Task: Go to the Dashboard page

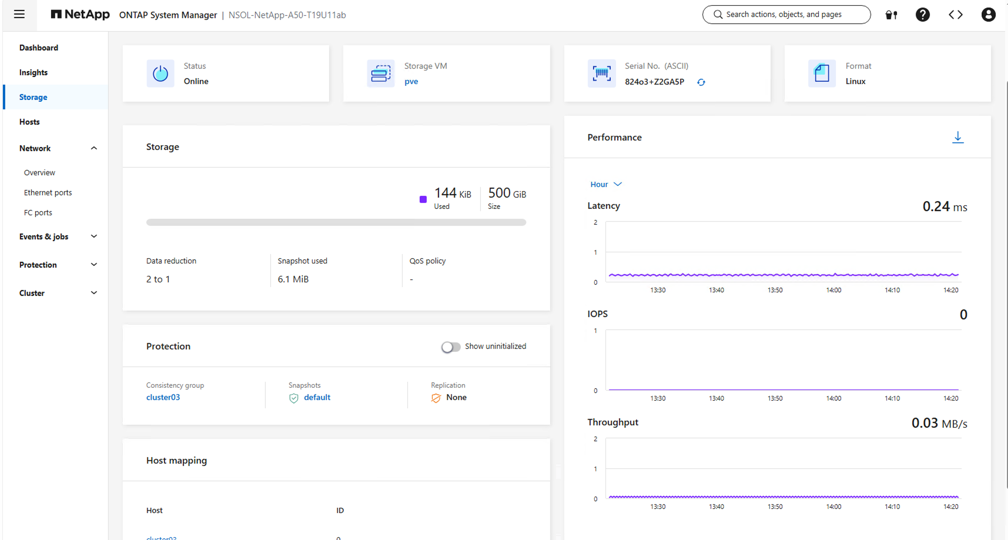Action: click(38, 48)
